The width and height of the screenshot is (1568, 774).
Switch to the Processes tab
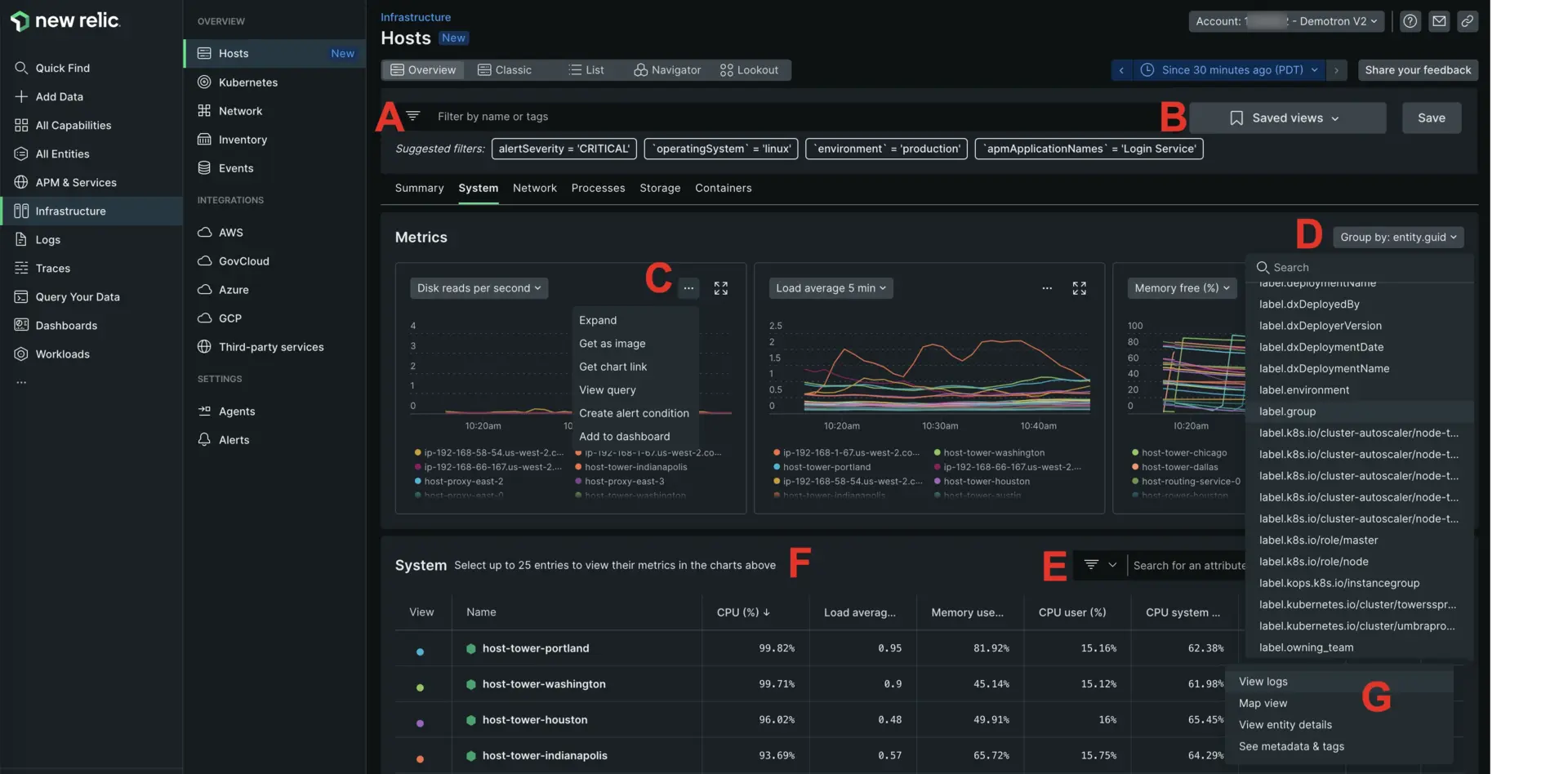598,188
